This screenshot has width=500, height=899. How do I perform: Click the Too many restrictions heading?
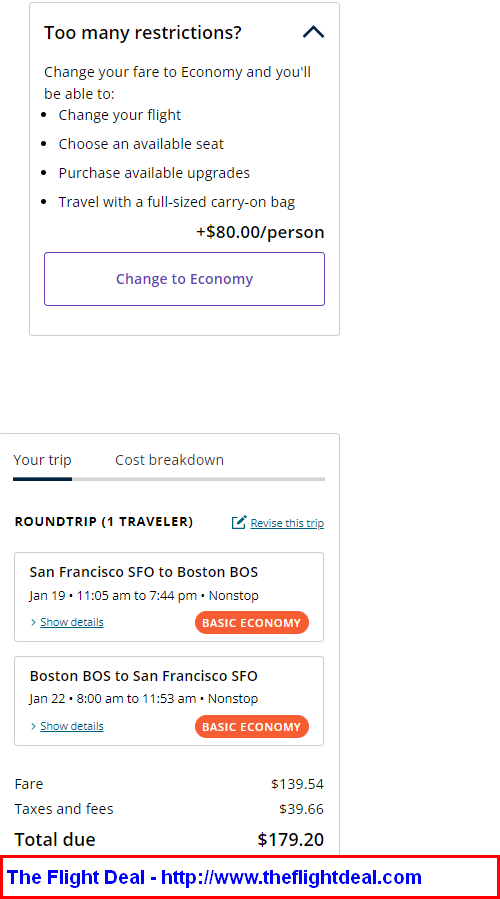tap(143, 33)
